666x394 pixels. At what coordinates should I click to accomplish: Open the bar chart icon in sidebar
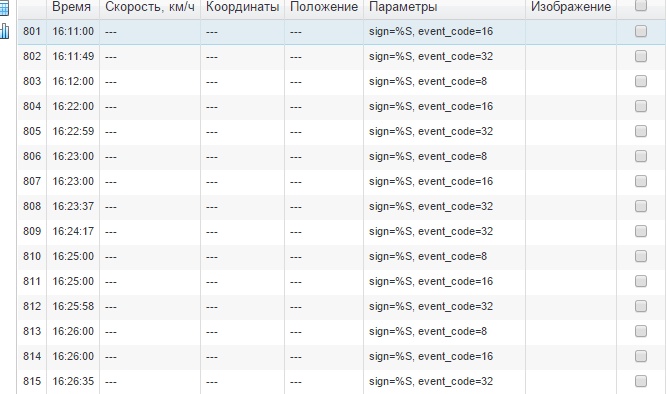tap(4, 31)
